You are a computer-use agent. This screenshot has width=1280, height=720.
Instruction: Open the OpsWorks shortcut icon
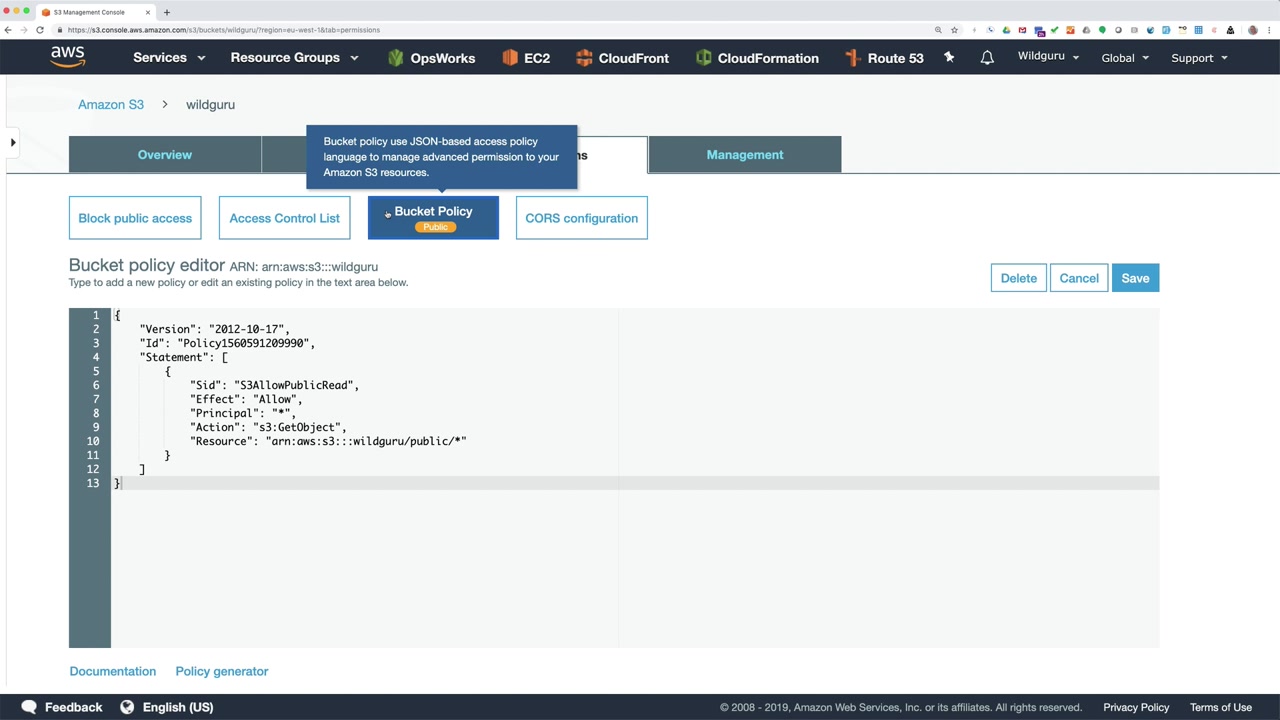pyautogui.click(x=396, y=58)
